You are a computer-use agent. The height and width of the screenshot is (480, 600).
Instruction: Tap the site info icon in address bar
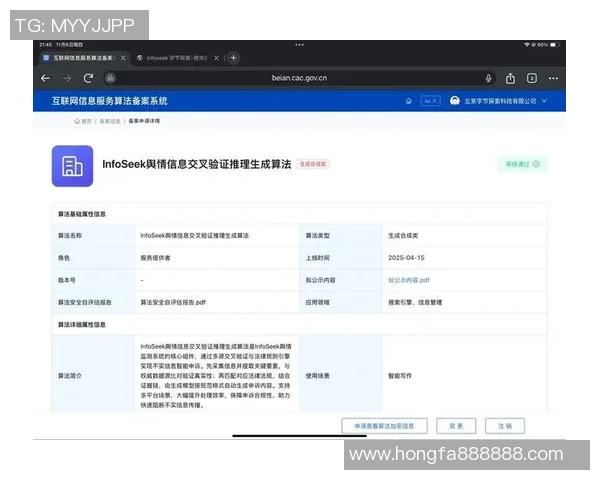[110, 78]
